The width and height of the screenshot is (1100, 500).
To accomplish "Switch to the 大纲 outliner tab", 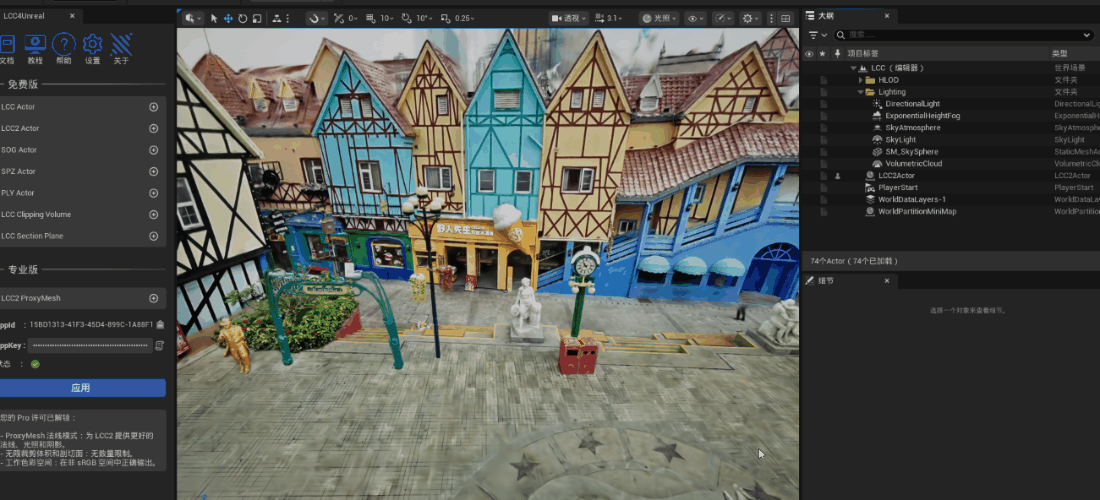I will click(x=827, y=15).
